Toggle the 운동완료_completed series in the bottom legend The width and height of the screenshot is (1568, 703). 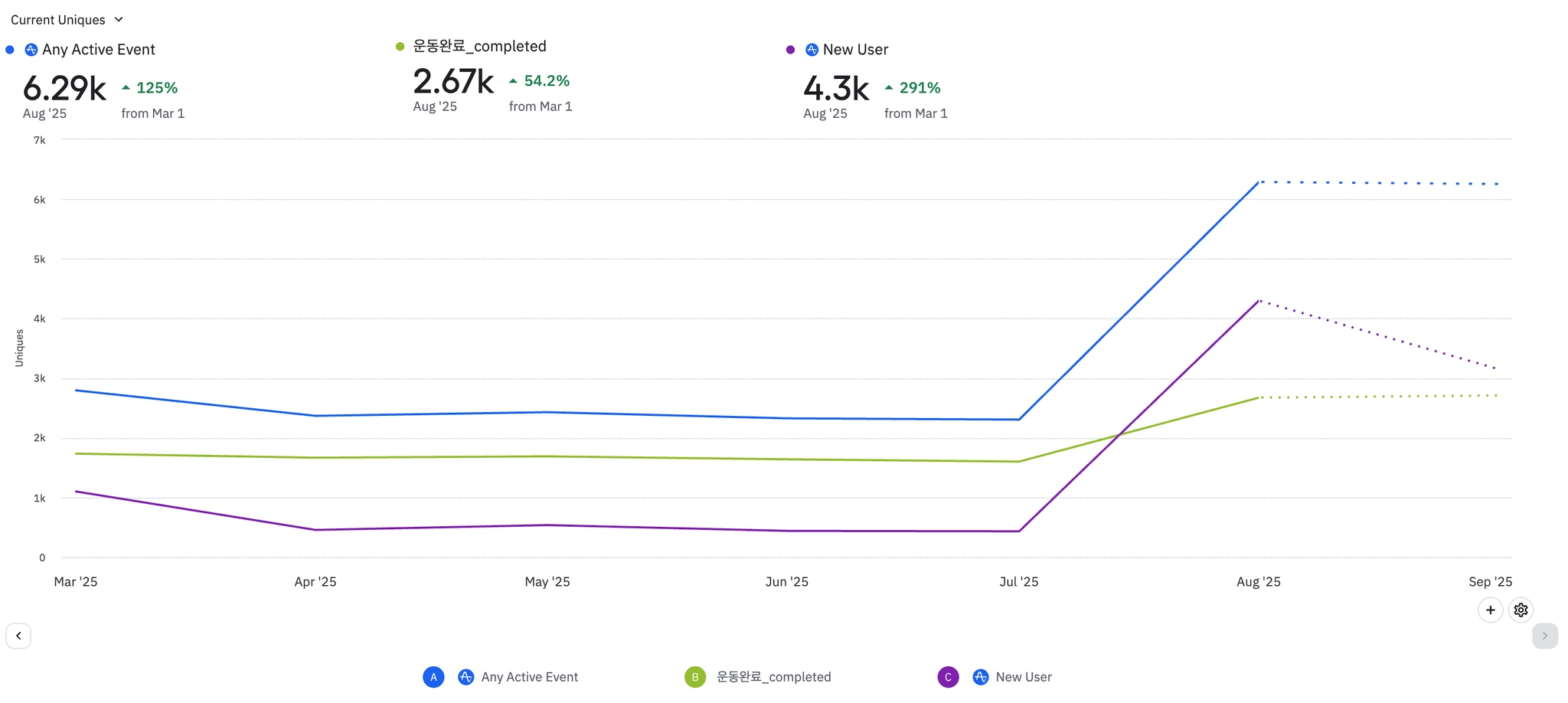773,677
